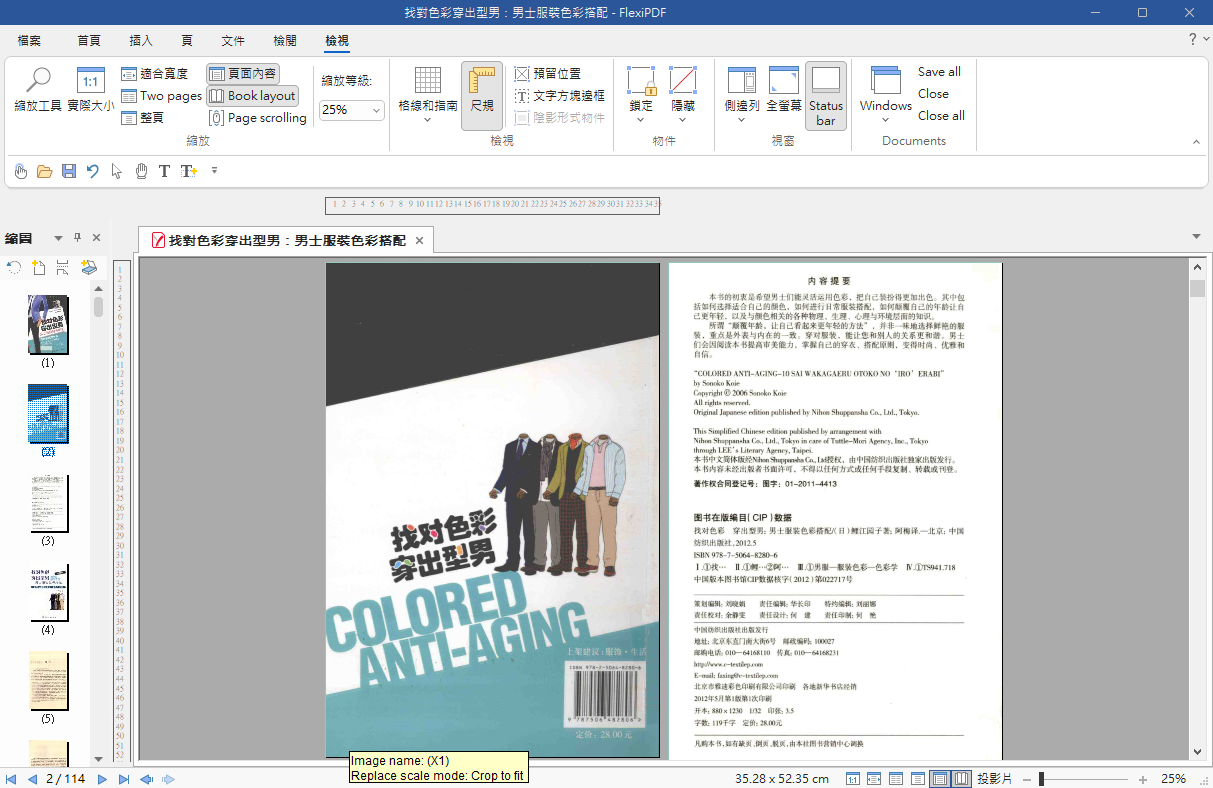This screenshot has width=1213, height=788.
Task: Go to last page using navigation arrow
Action: [x=124, y=779]
